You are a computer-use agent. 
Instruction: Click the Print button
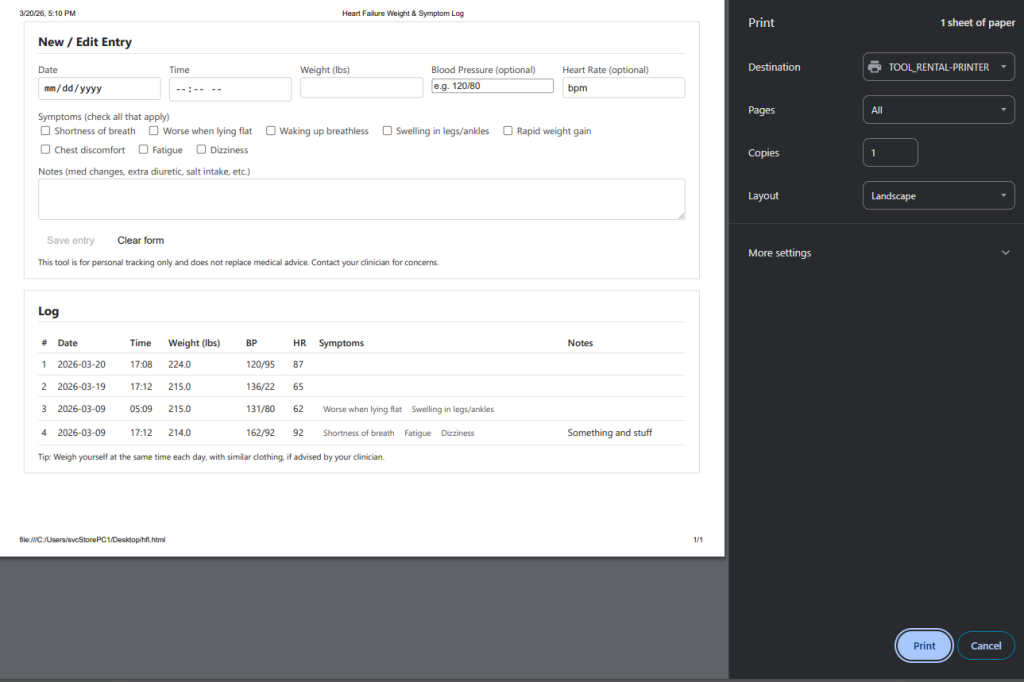(923, 645)
